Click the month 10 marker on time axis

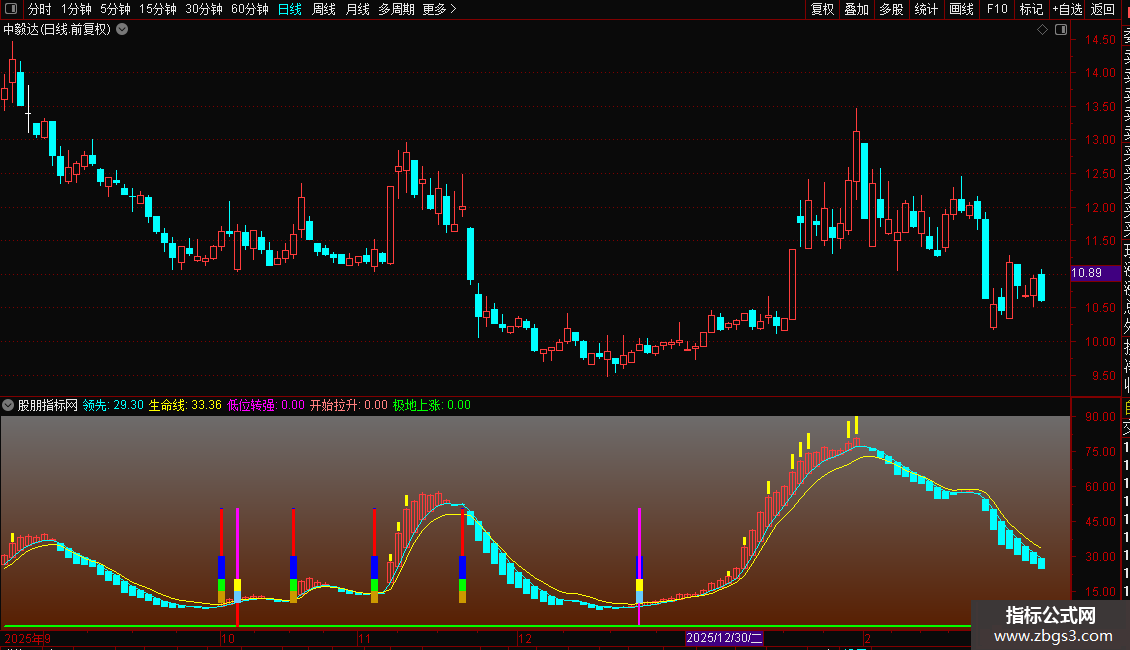coord(228,638)
